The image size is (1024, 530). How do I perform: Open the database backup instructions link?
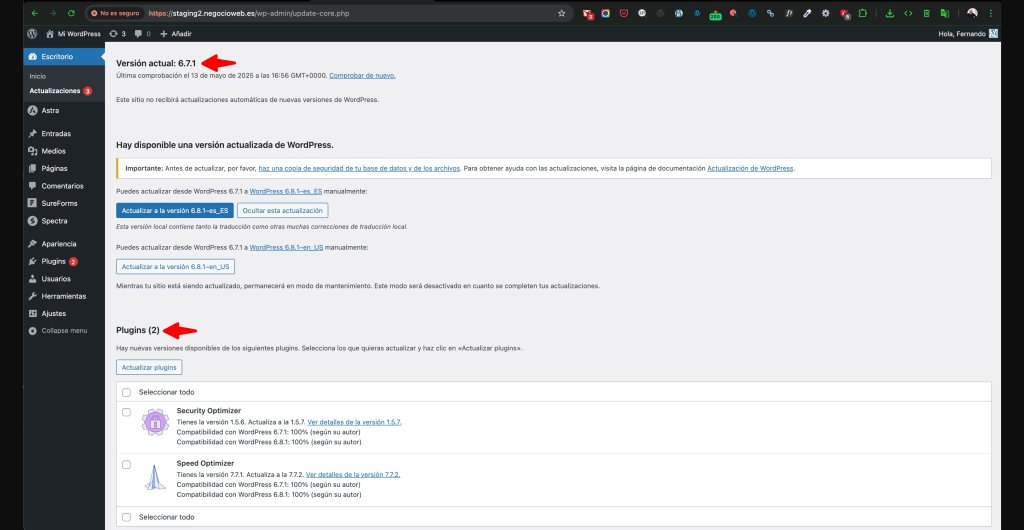tap(359, 168)
